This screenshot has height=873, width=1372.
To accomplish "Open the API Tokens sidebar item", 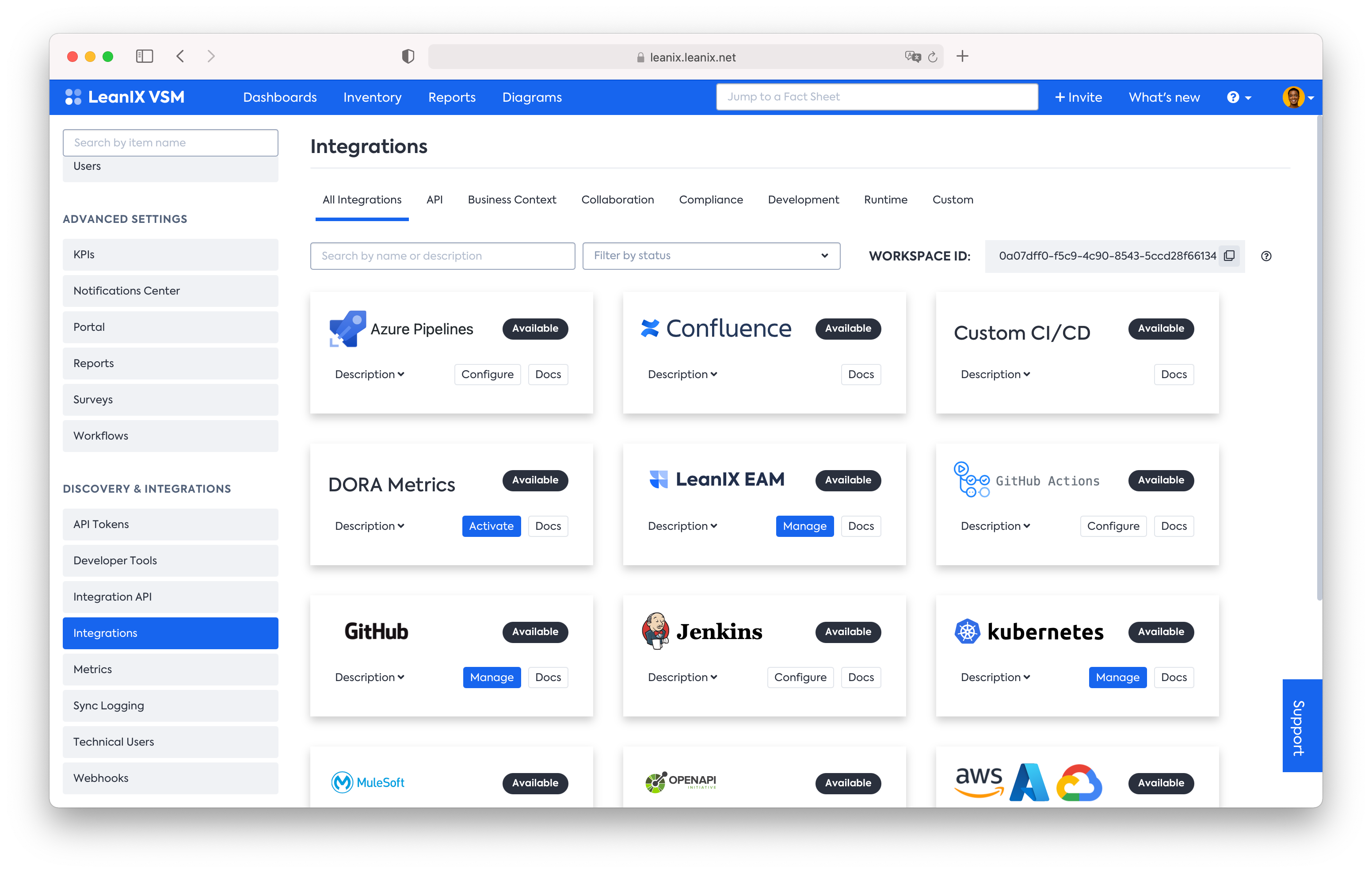I will [170, 525].
